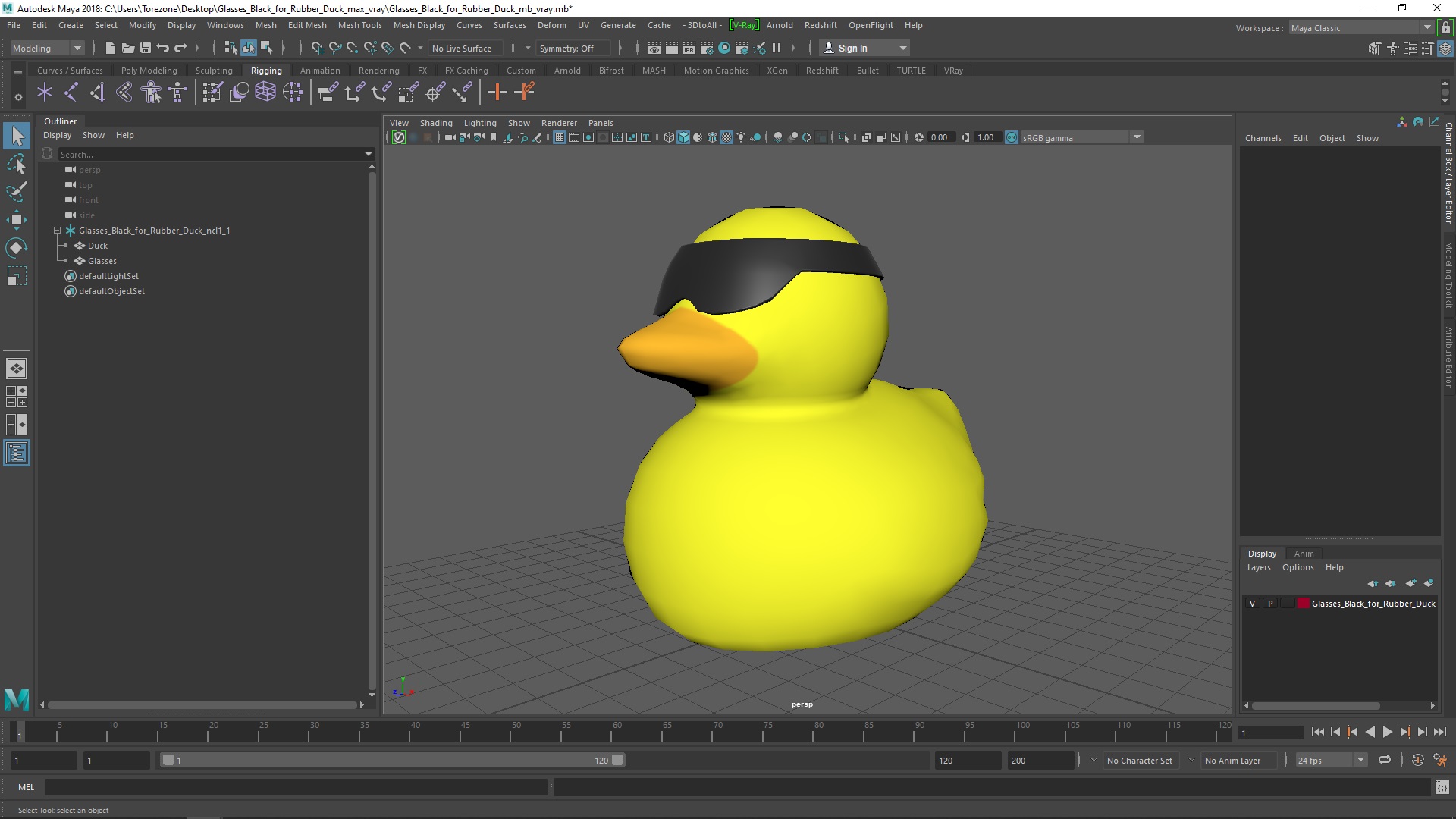Viewport: 1456px width, 819px height.
Task: Open the Modeling menu set dropdown
Action: click(47, 48)
